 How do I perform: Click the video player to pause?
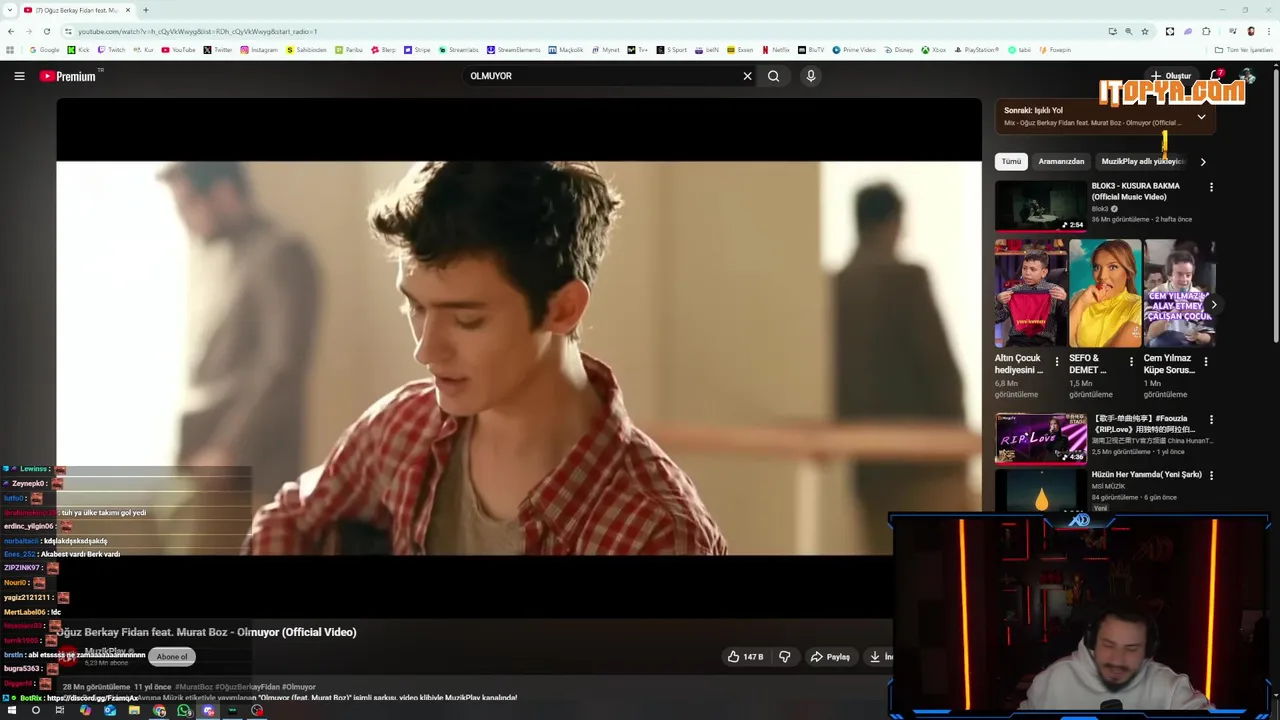click(x=519, y=358)
